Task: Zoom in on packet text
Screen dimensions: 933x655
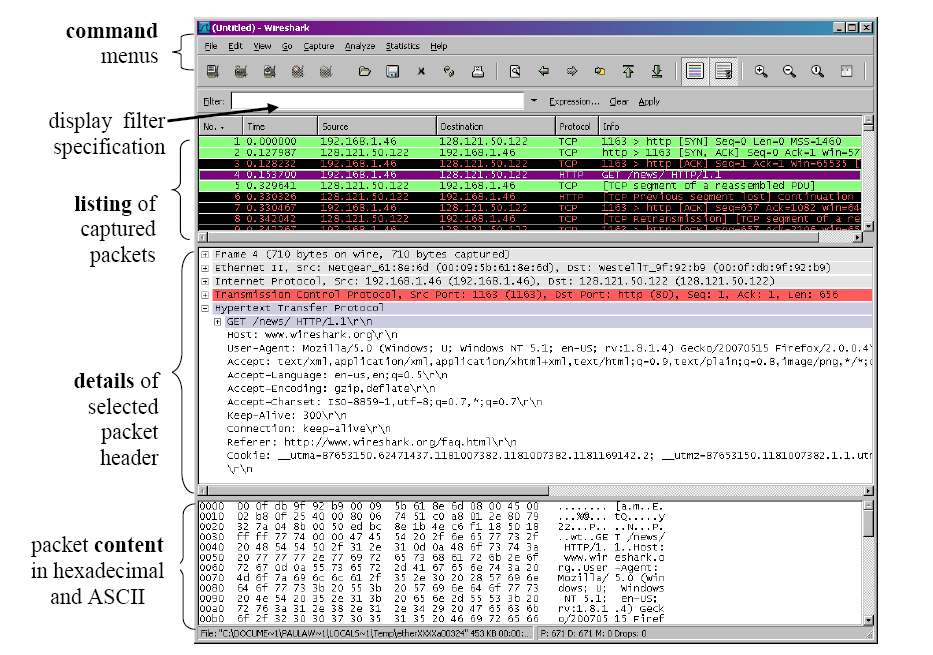Action: tap(760, 71)
